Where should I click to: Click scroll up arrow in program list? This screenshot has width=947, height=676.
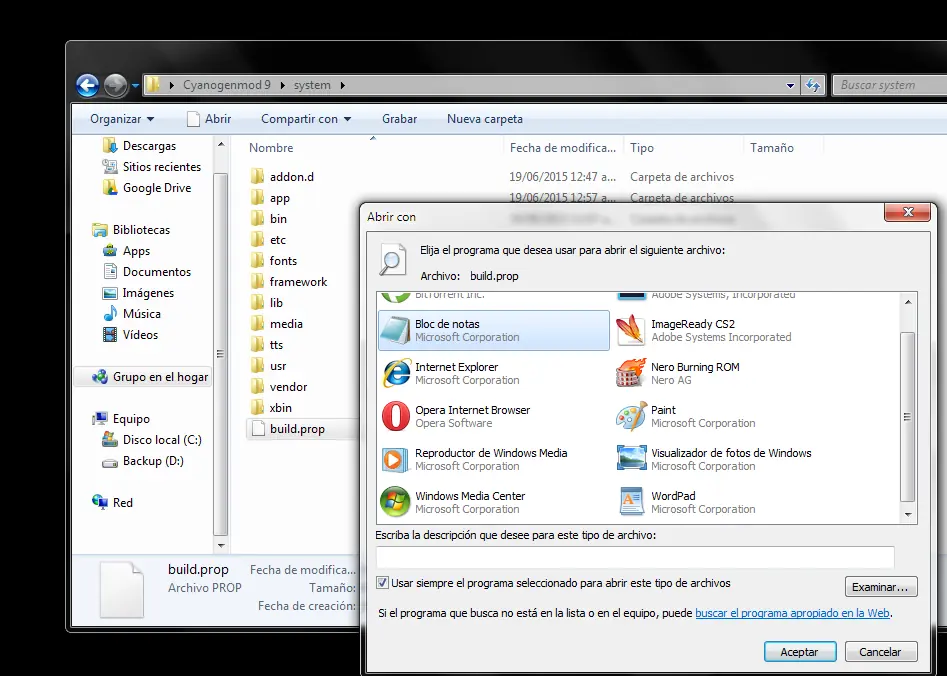click(x=908, y=301)
